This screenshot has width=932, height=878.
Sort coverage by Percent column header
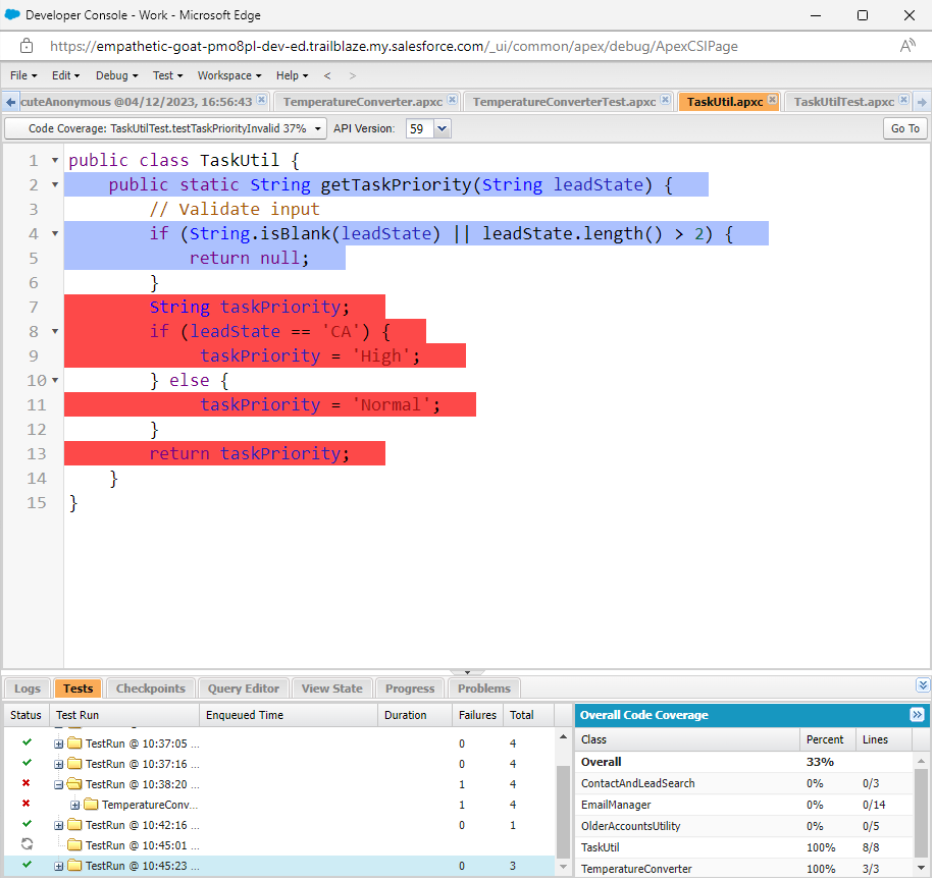point(827,739)
